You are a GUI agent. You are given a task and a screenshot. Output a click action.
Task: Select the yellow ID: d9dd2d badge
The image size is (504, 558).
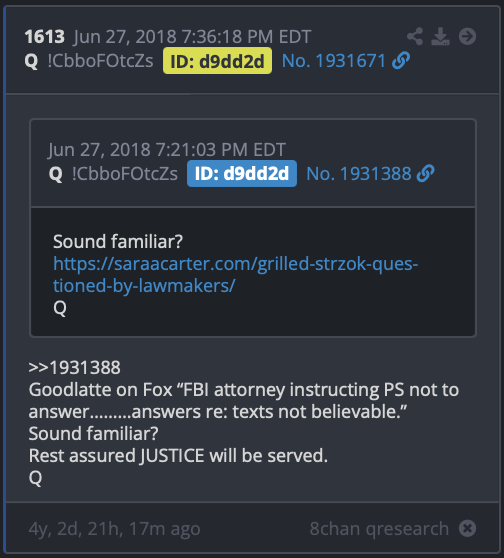pyautogui.click(x=217, y=61)
